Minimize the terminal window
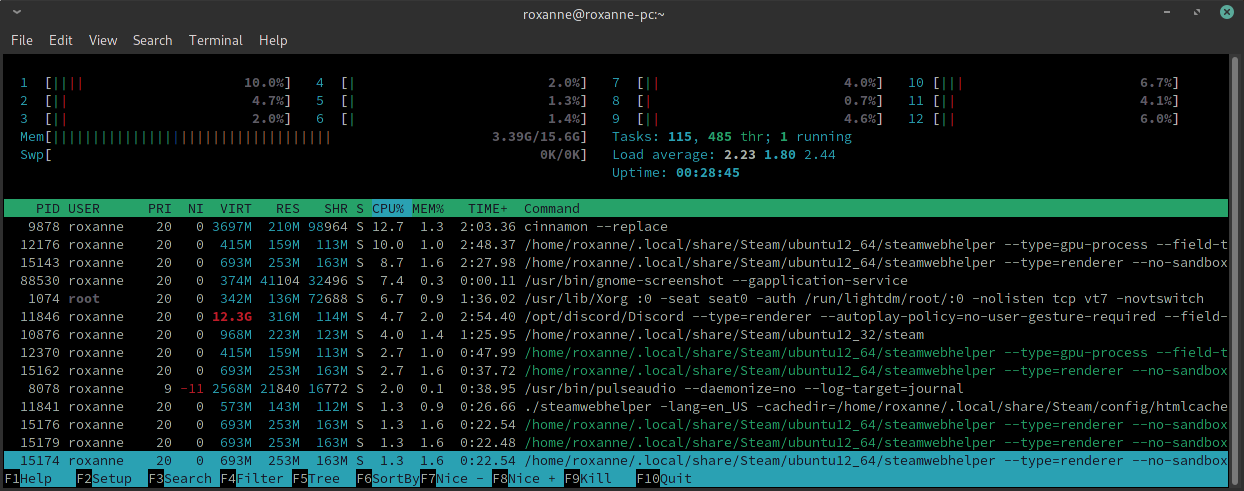This screenshot has width=1244, height=491. [x=1169, y=14]
